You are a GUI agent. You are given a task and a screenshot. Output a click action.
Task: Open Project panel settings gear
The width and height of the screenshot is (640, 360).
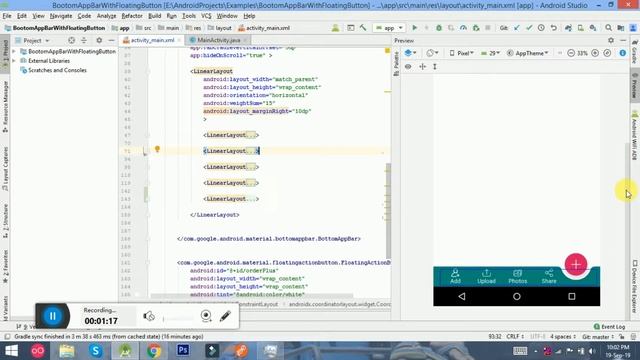pyautogui.click(x=99, y=40)
